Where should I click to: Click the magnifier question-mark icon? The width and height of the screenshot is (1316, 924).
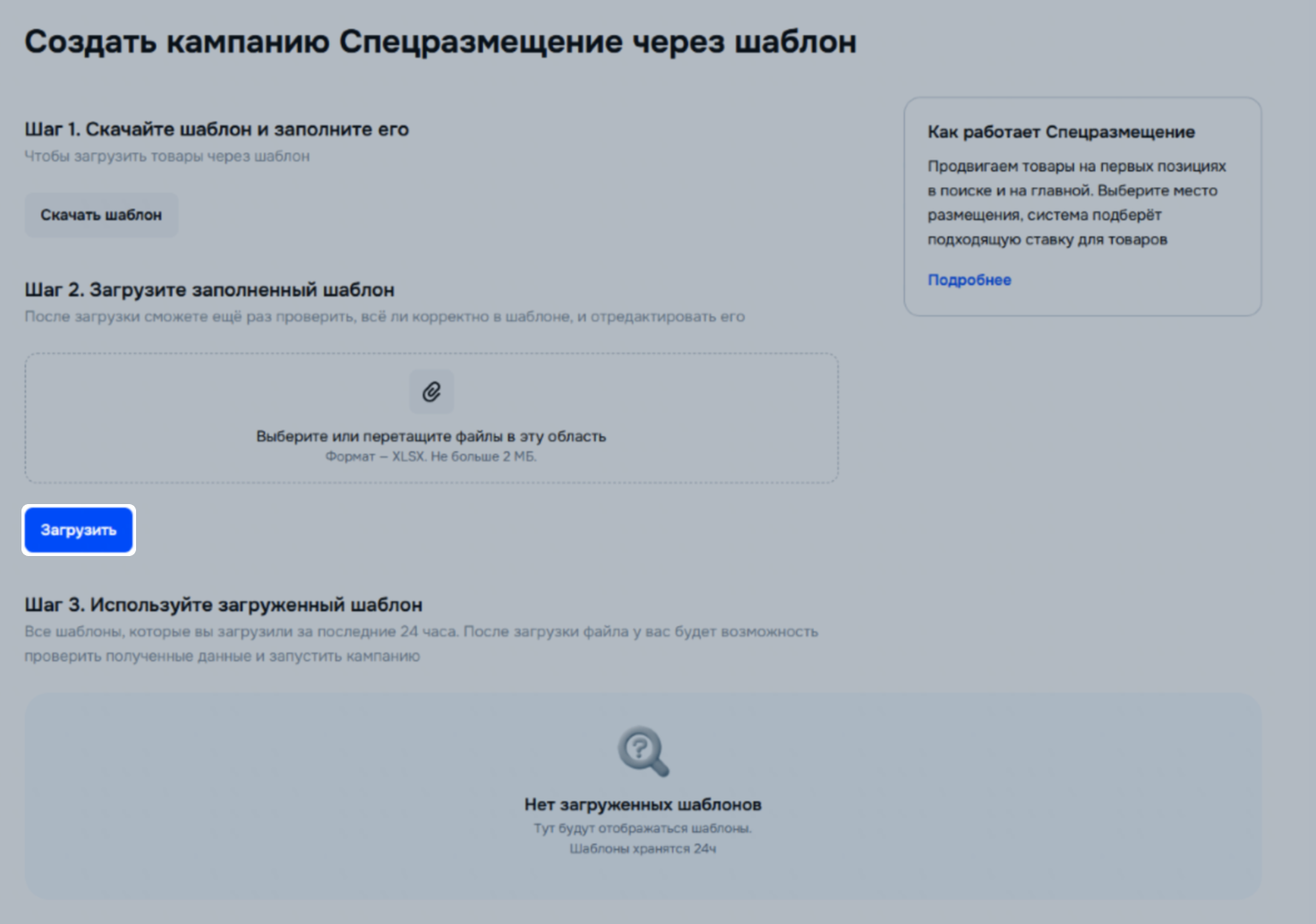click(x=643, y=751)
